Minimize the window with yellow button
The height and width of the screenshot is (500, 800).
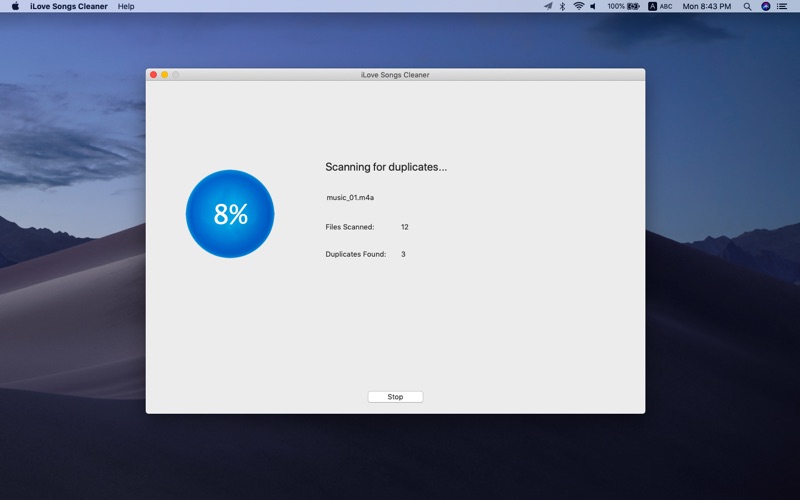(165, 74)
